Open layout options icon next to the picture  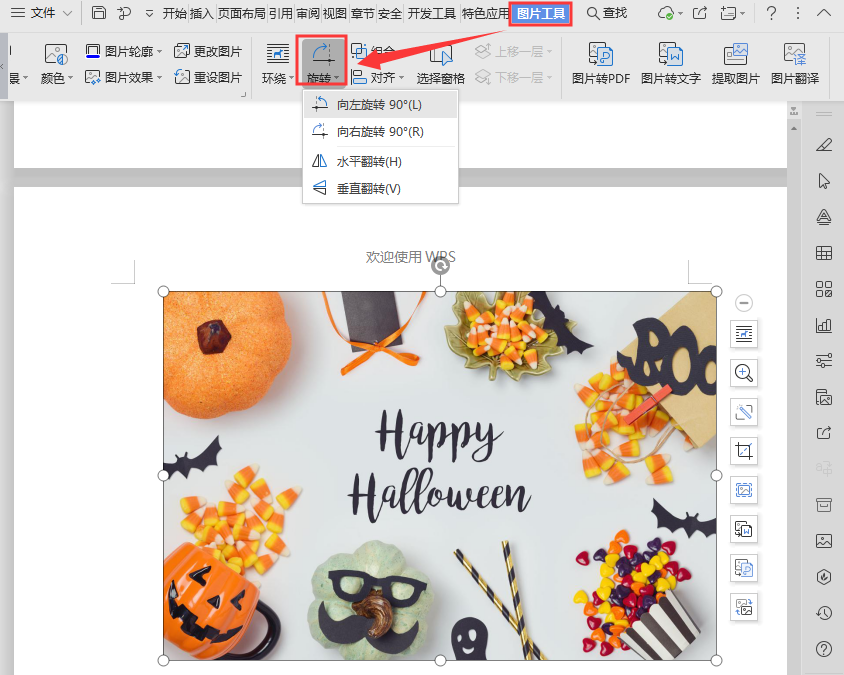[743, 334]
